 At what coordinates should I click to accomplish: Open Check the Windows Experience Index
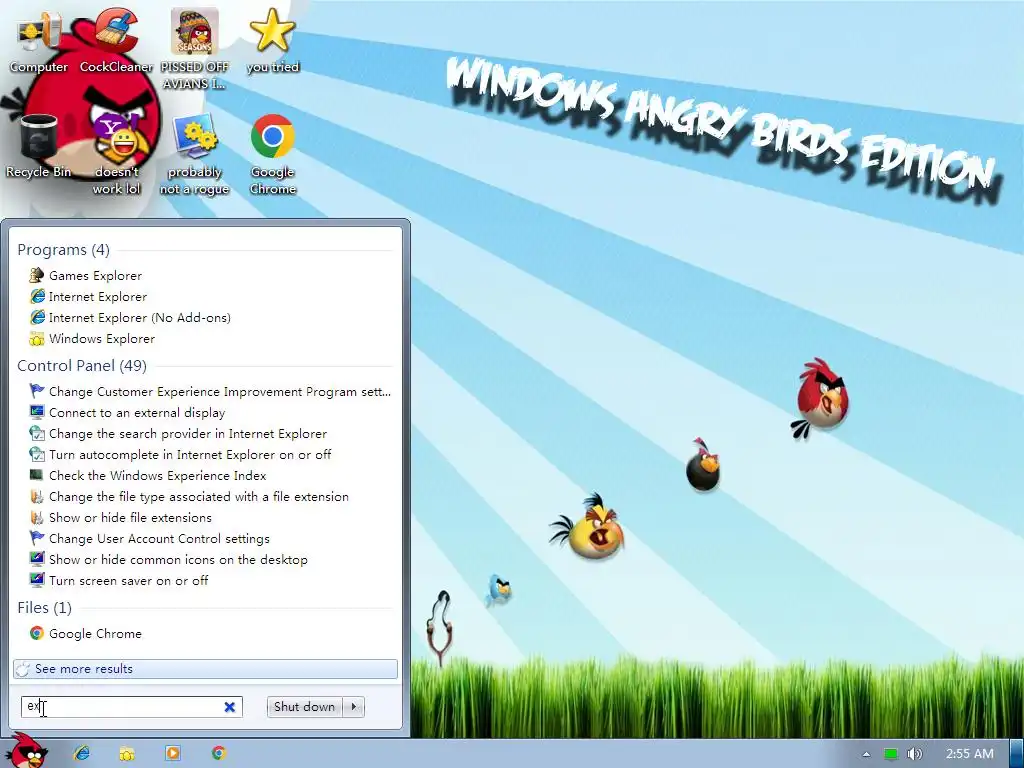148,475
